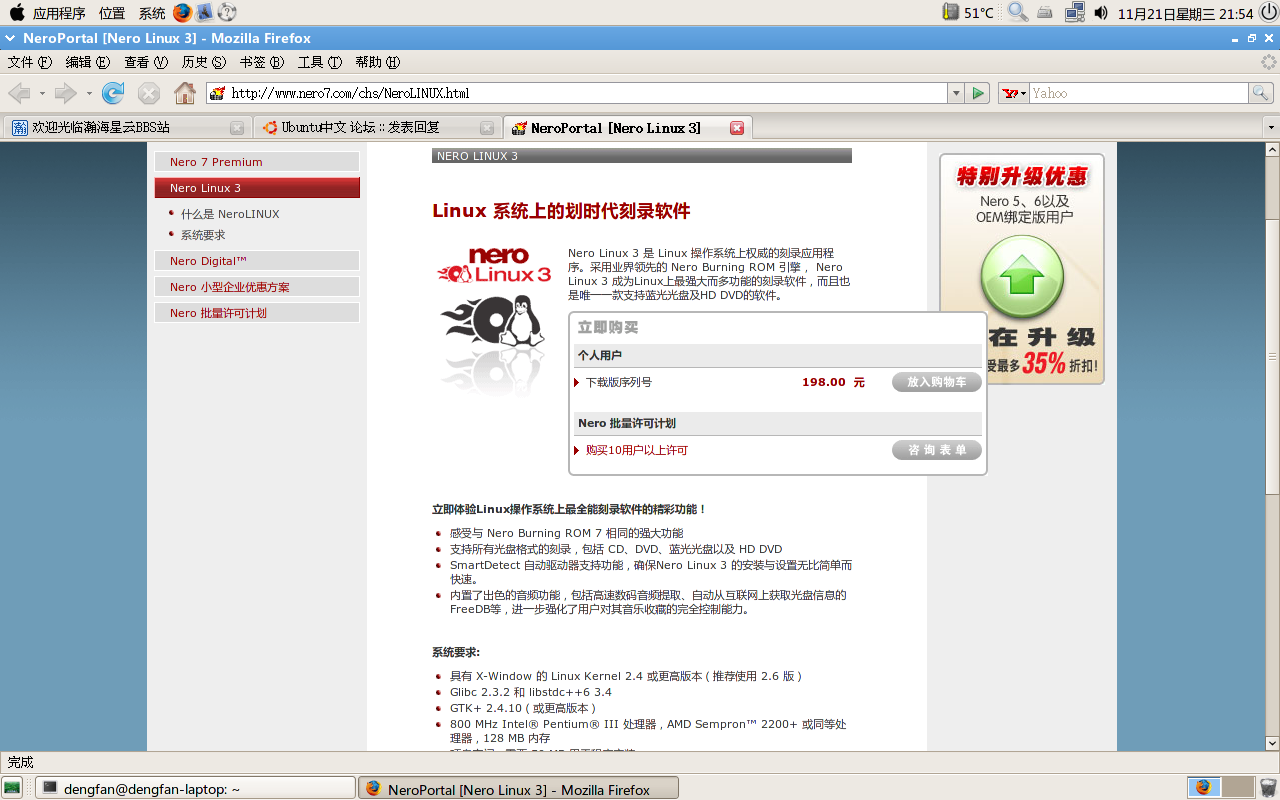The image size is (1280, 800).
Task: Open the Back history dropdown arrow
Action: pyautogui.click(x=42, y=94)
